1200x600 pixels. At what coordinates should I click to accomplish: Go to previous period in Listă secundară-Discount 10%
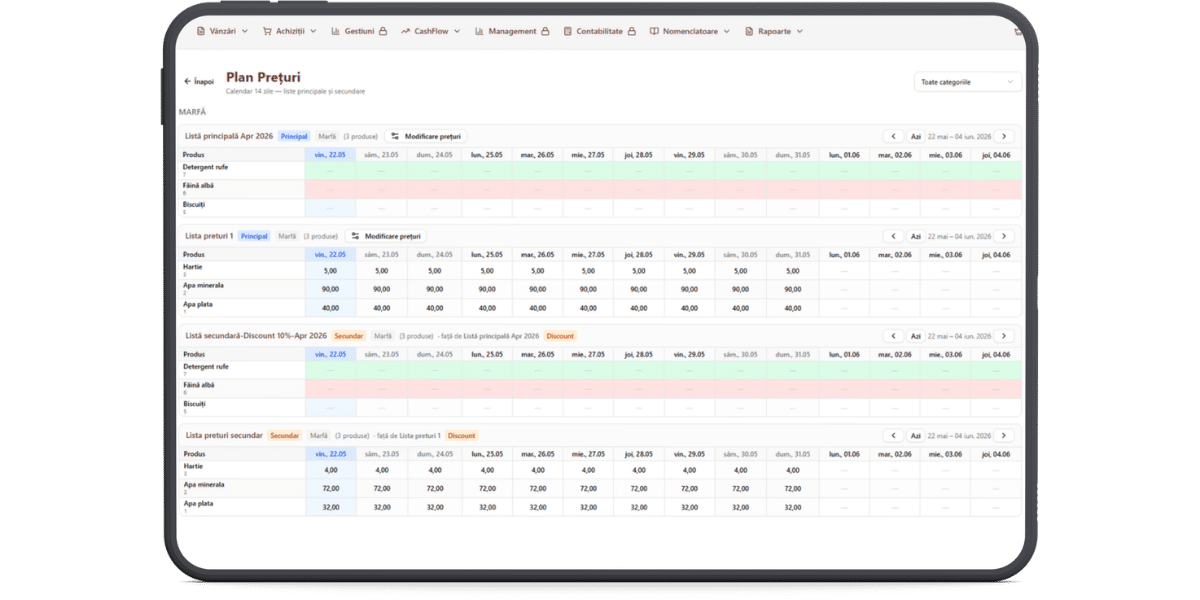tap(892, 336)
